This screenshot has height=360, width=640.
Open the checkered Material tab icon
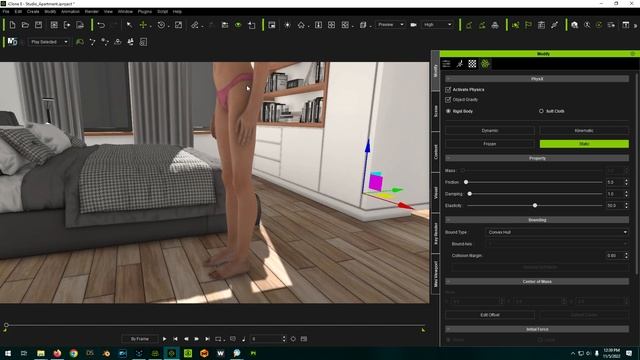tap(472, 64)
